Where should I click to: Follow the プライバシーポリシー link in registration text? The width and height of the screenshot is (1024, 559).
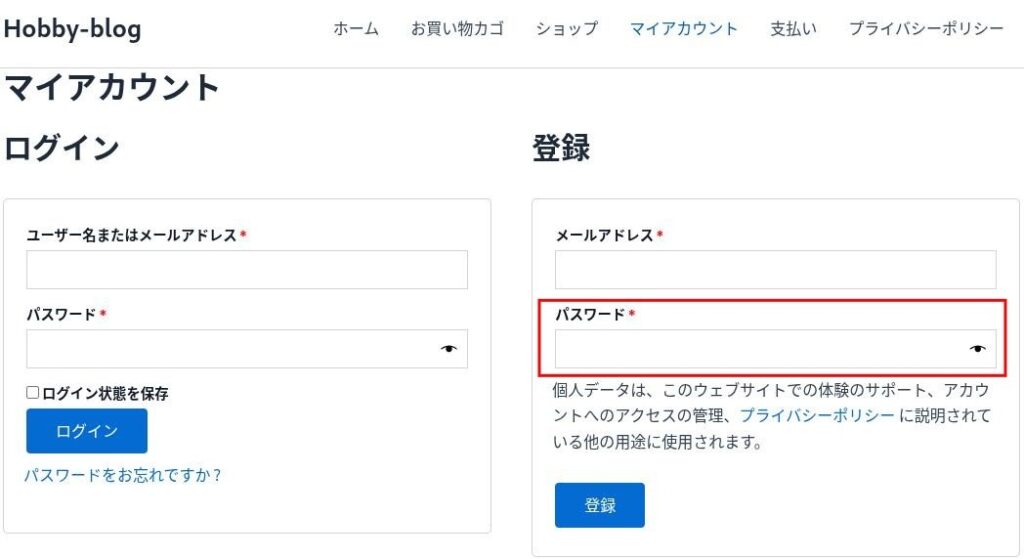click(x=817, y=415)
